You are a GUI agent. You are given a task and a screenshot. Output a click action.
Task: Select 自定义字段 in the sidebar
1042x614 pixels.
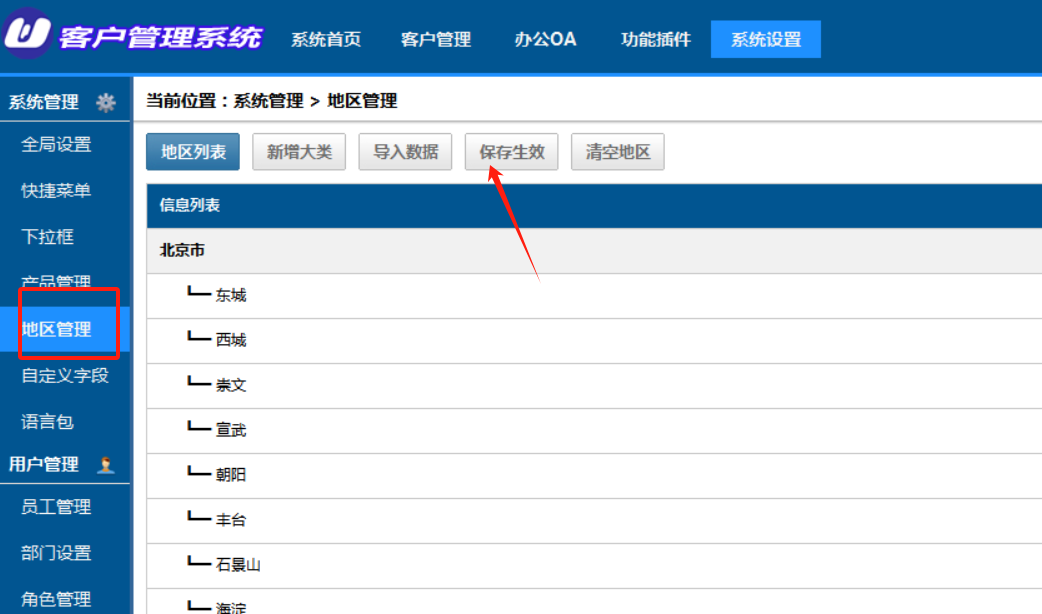click(65, 375)
